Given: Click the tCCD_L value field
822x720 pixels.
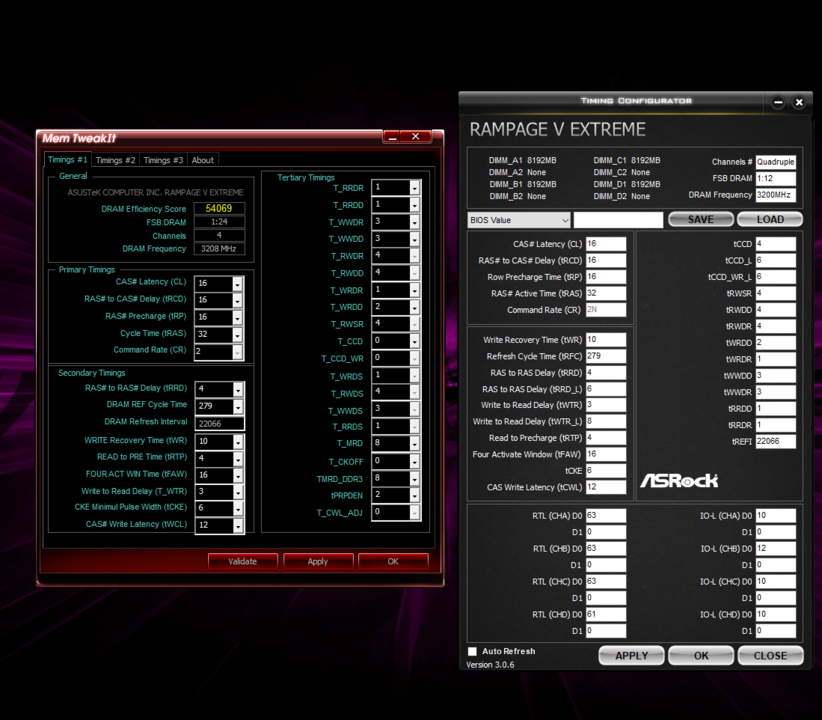Looking at the screenshot, I should (775, 261).
